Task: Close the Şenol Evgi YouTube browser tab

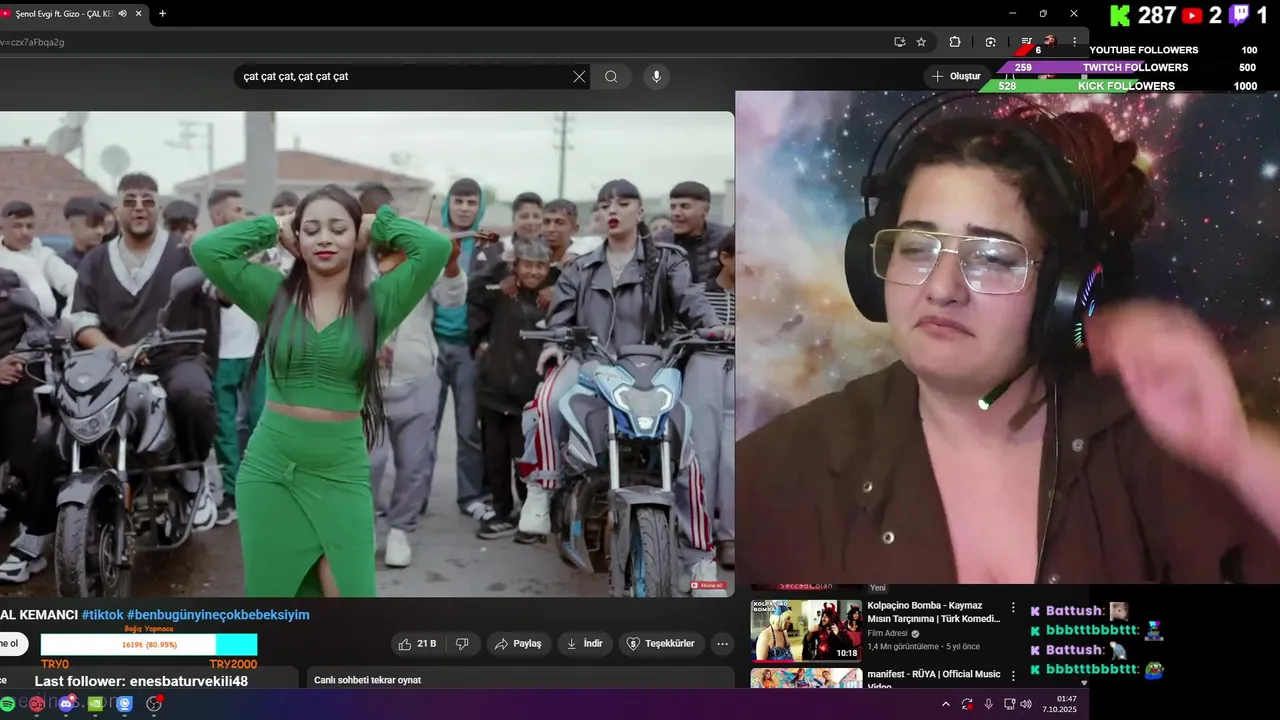Action: tap(139, 14)
